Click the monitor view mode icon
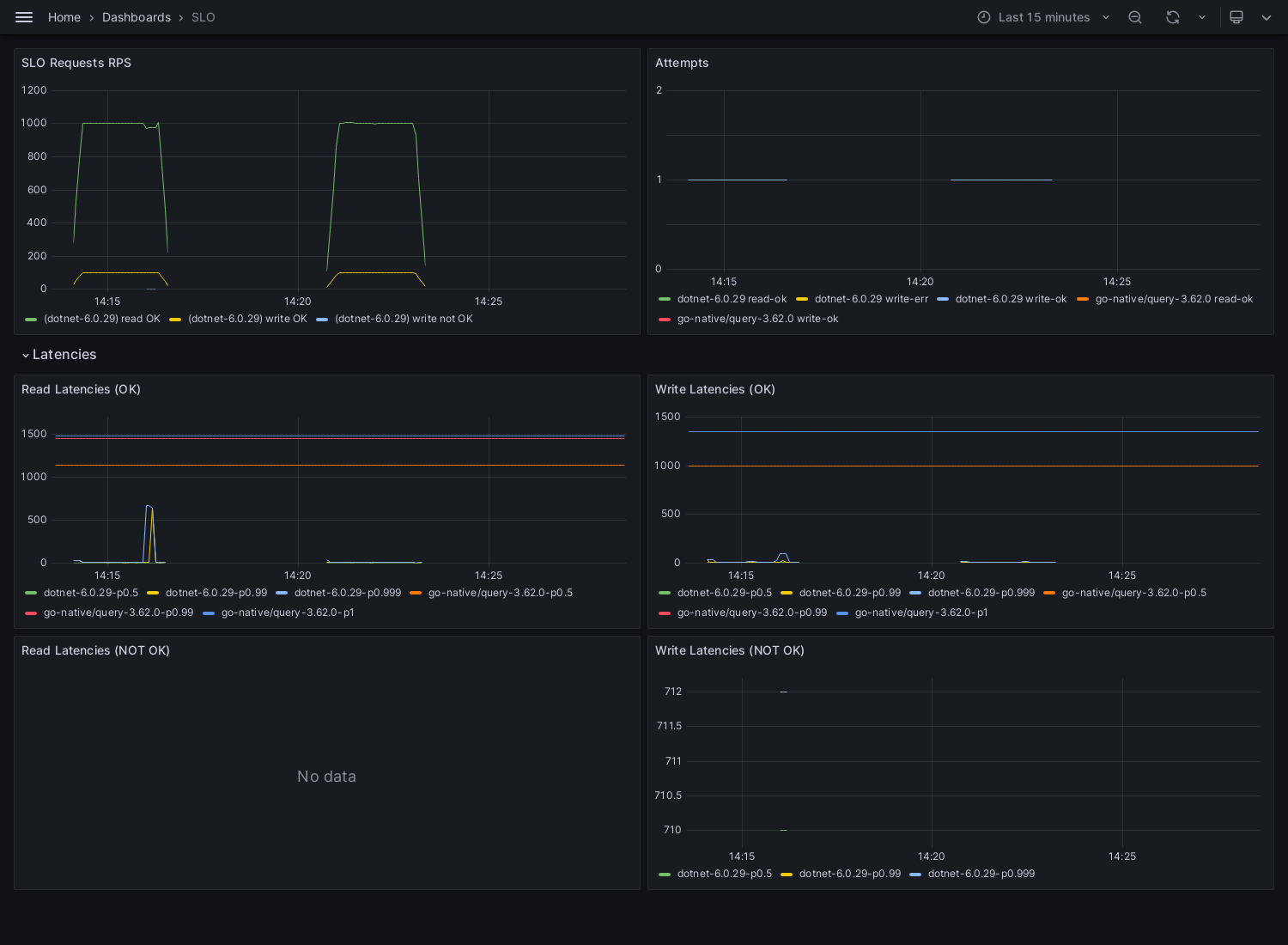 (1236, 17)
